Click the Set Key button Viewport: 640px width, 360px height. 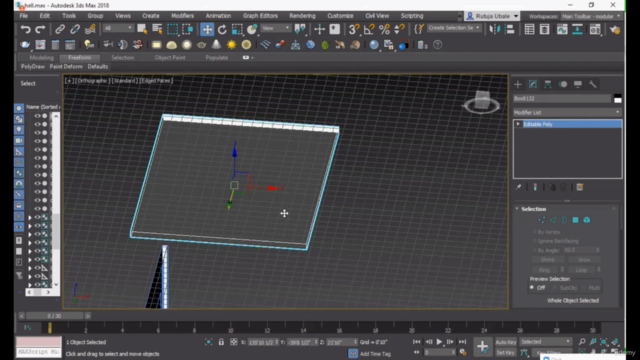coord(506,352)
